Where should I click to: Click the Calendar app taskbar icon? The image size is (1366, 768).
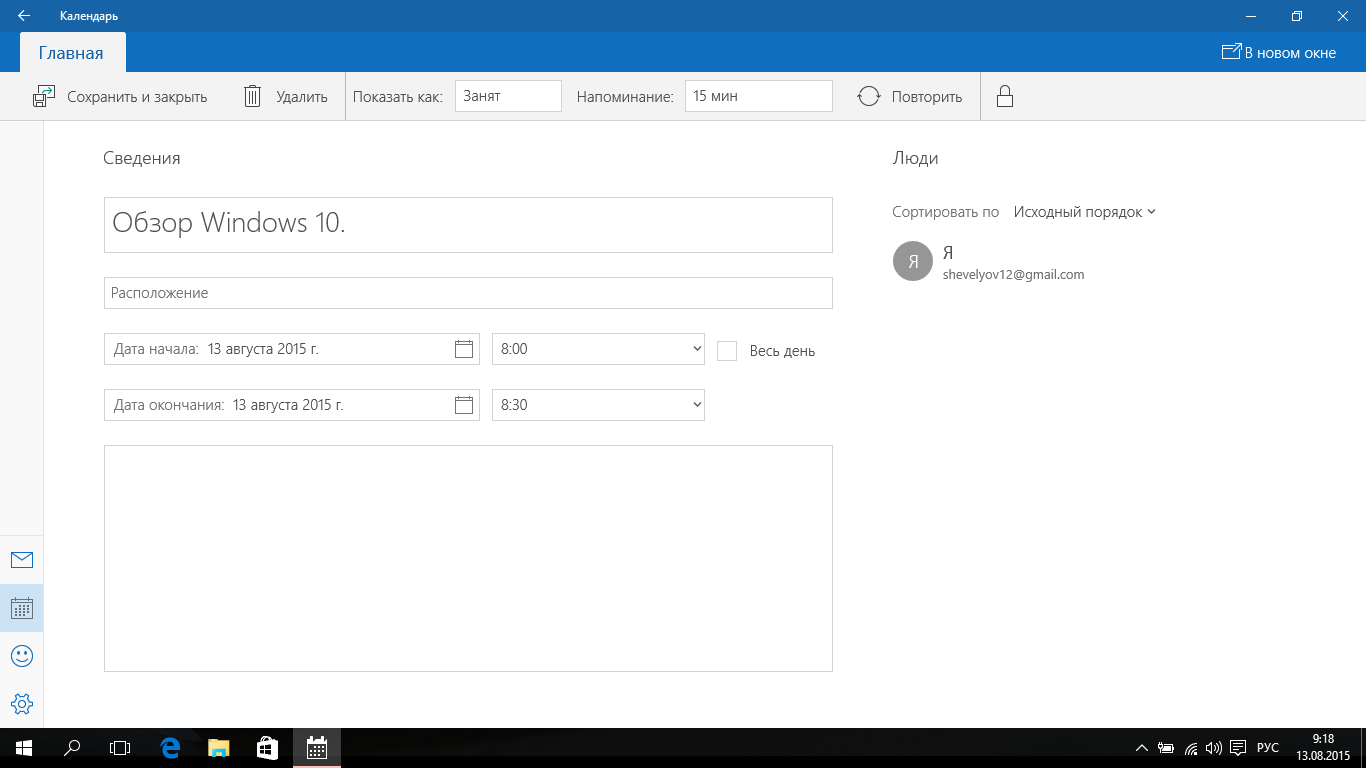pos(317,748)
